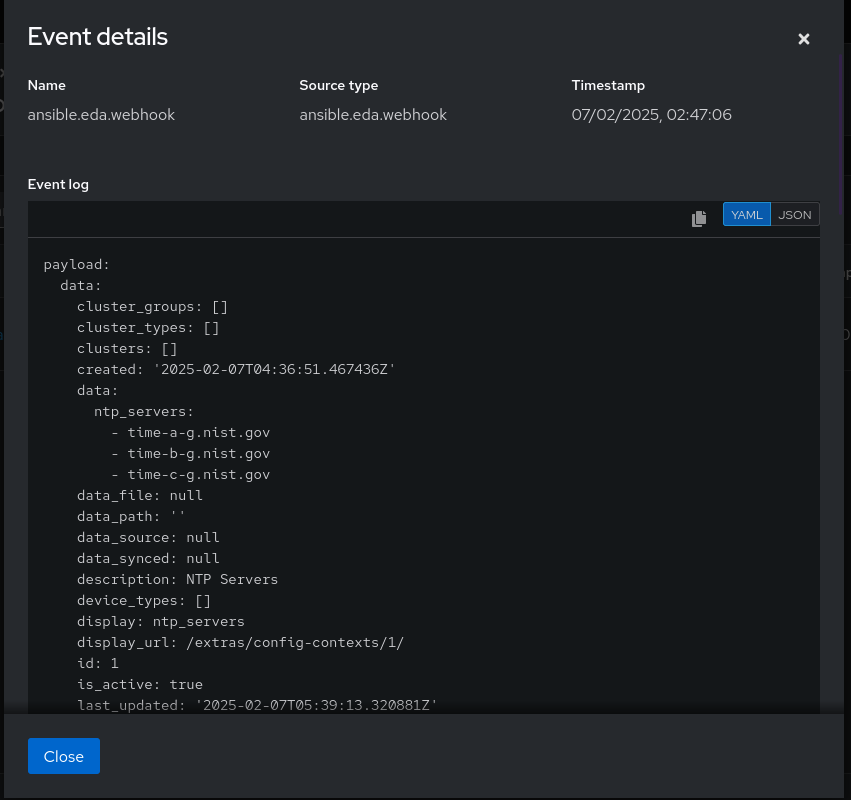The height and width of the screenshot is (800, 851).
Task: Select the timestamp value 07/02/2025, 02:47:06
Action: 651,115
